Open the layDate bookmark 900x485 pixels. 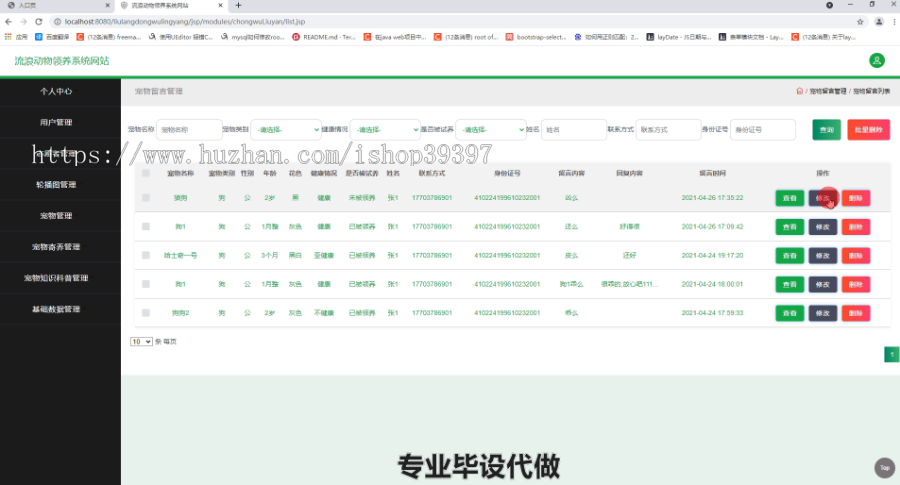pyautogui.click(x=678, y=37)
